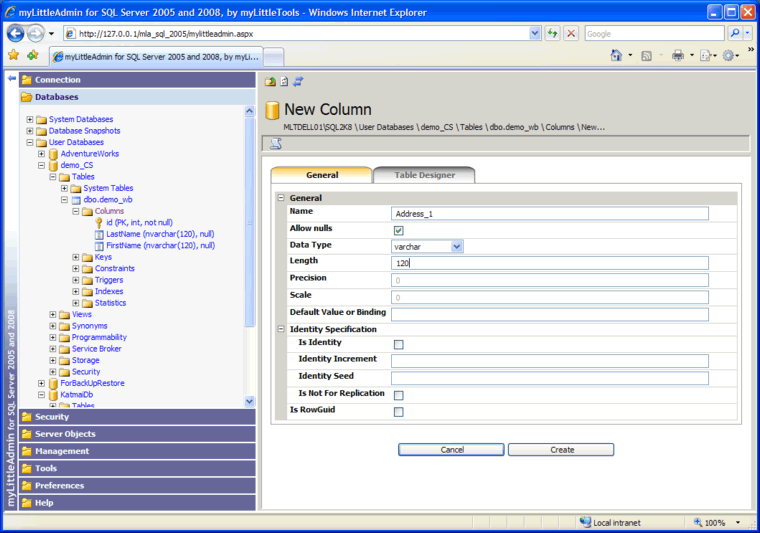Click the Identity Seed input field
Viewport: 760px width, 533px height.
pos(550,378)
